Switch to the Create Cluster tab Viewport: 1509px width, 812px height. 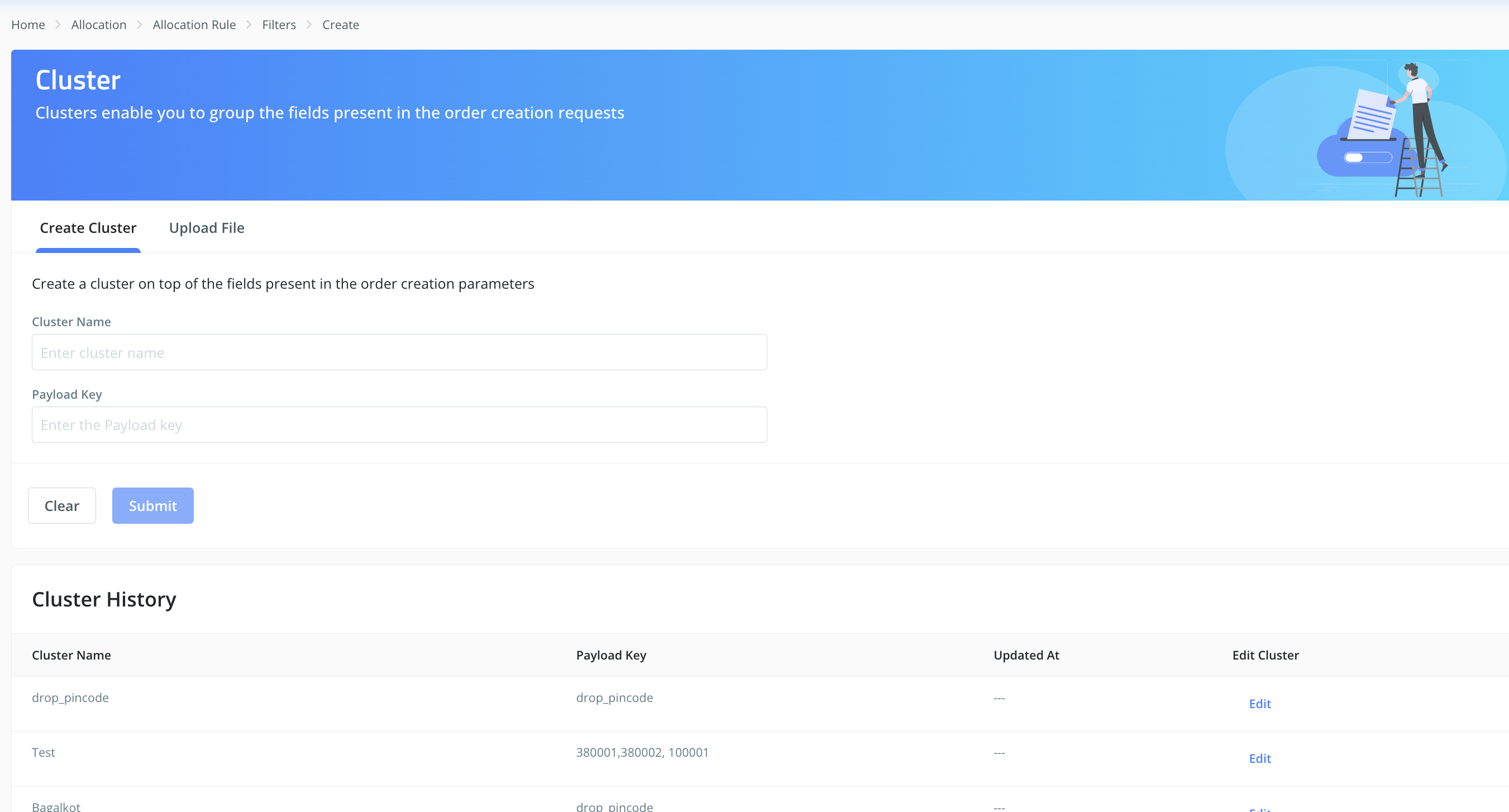tap(88, 228)
